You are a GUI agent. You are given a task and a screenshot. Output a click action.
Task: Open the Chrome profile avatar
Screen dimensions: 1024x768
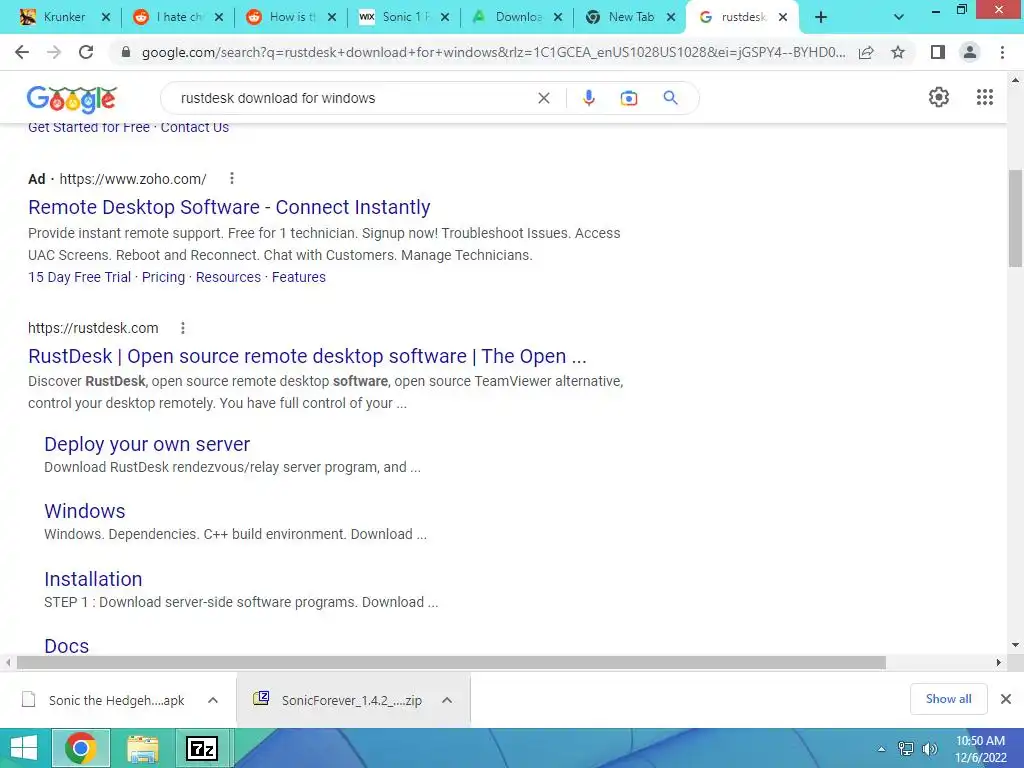pyautogui.click(x=970, y=52)
